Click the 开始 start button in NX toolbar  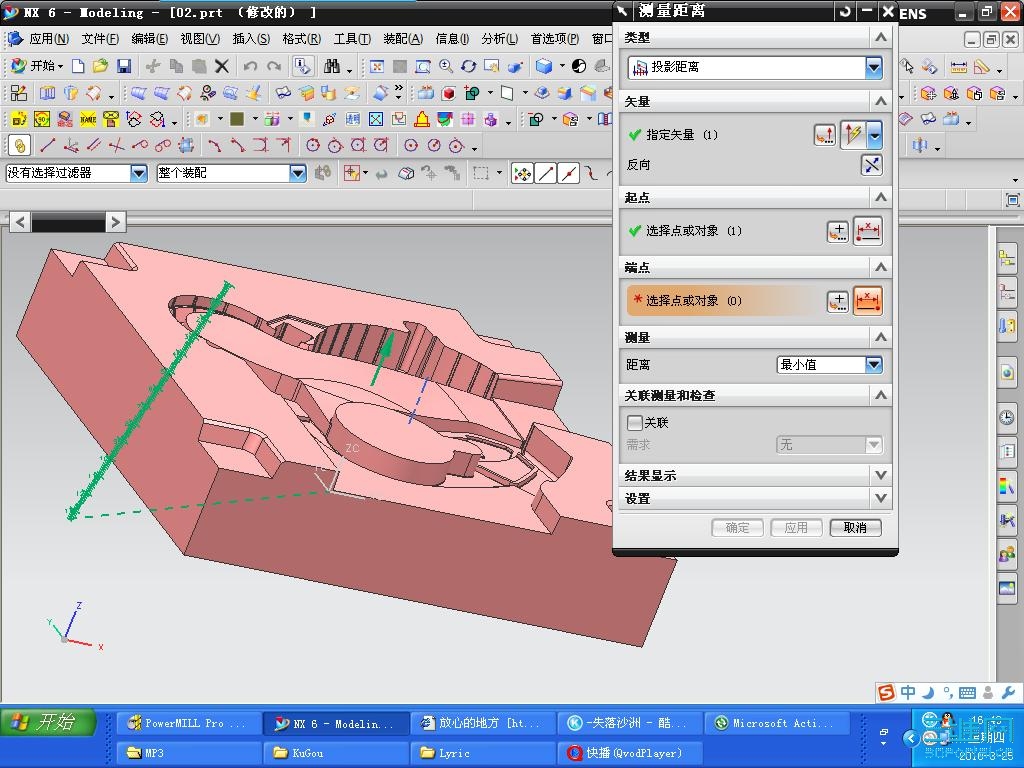37,66
